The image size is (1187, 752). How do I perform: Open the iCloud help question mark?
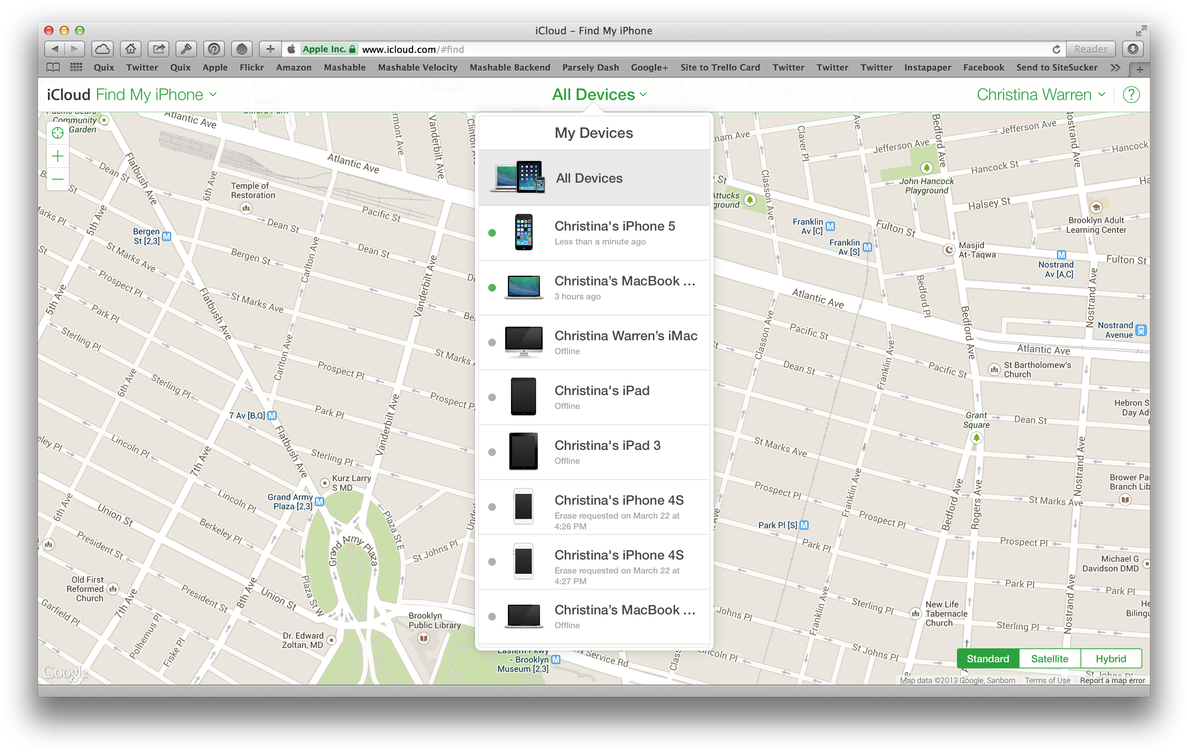(x=1131, y=95)
